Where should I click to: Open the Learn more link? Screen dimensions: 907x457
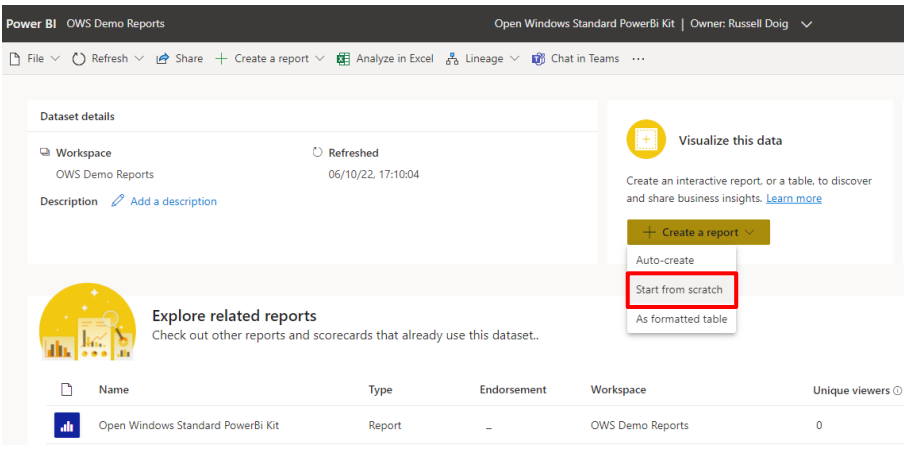(x=794, y=198)
